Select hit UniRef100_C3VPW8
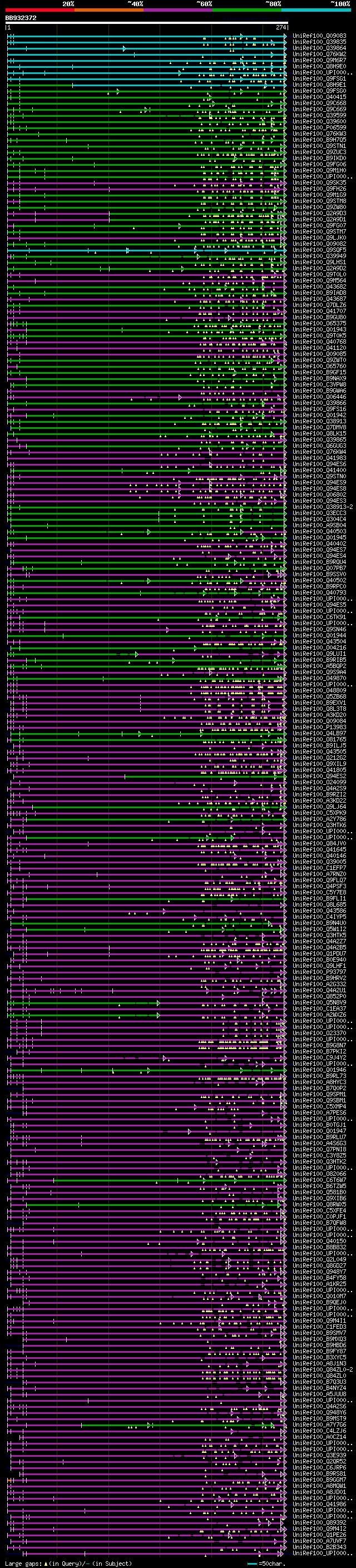356x1568 pixels. [x=319, y=384]
